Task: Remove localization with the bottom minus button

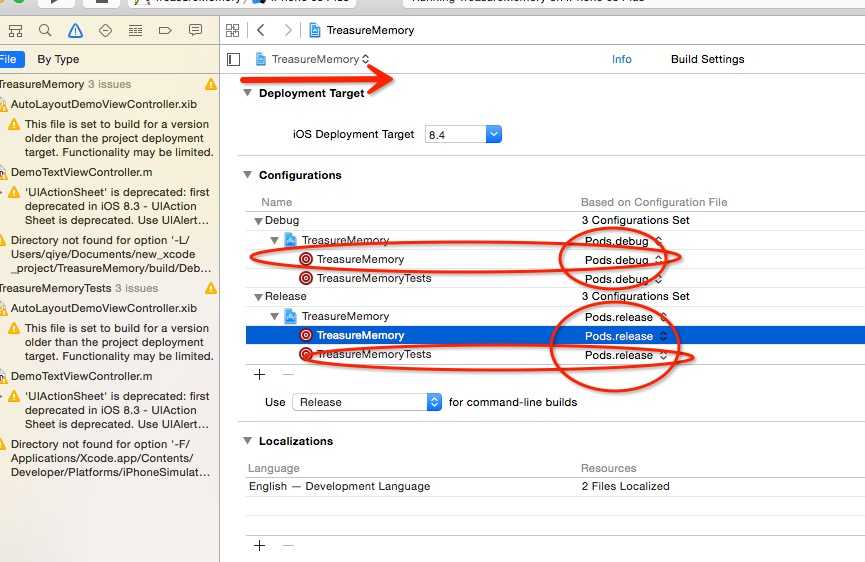Action: [x=288, y=546]
